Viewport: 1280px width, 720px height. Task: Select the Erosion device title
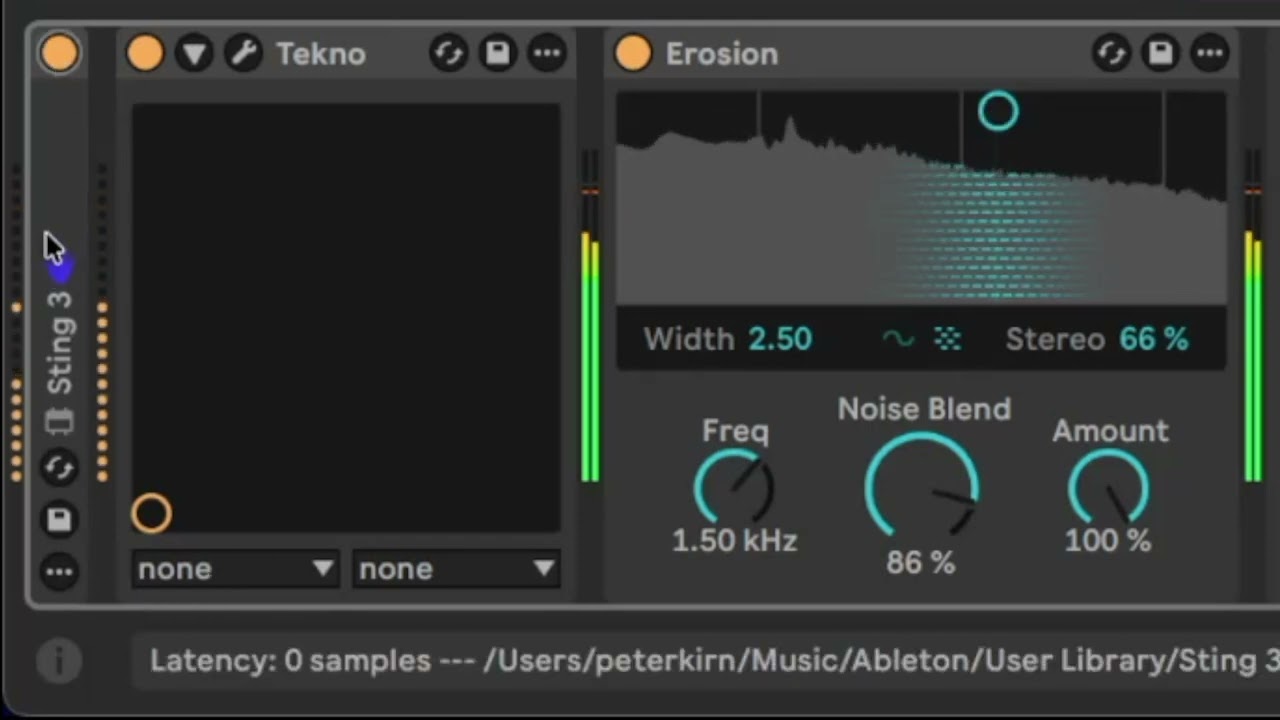pos(722,54)
